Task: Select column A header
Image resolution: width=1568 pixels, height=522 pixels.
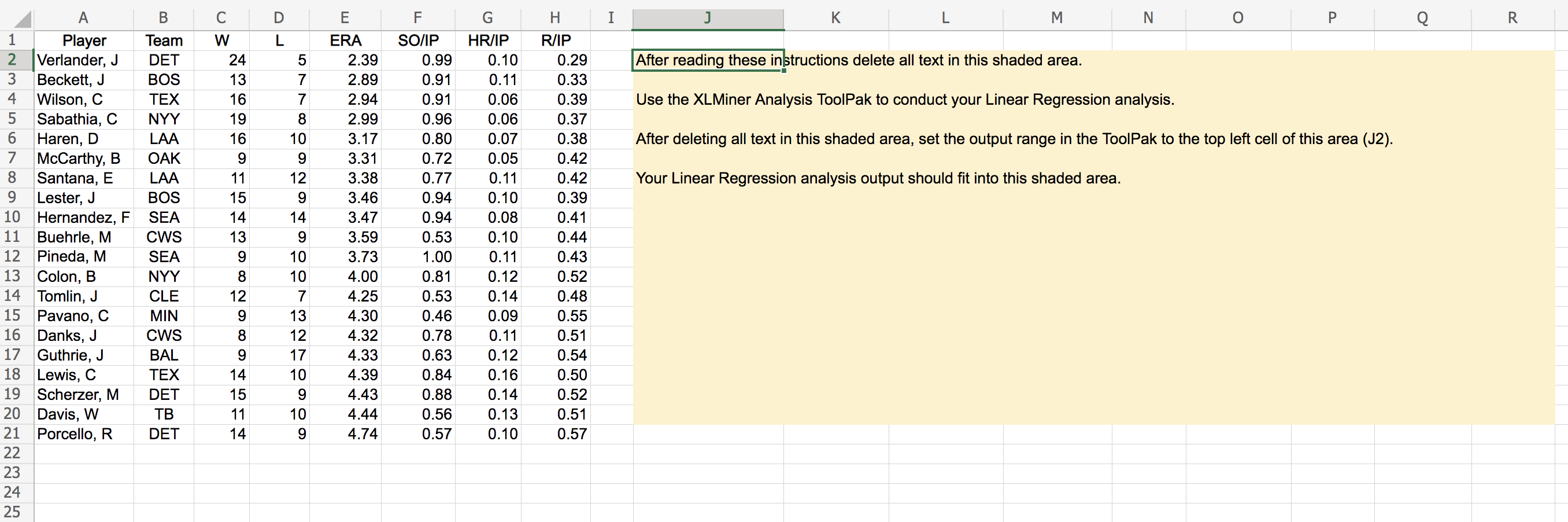Action: pos(83,19)
